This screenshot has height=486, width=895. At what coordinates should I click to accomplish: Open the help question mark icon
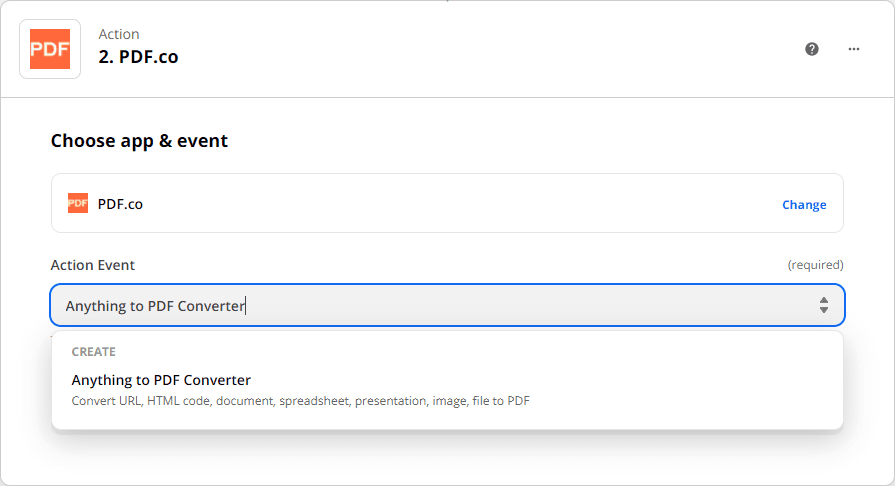click(x=812, y=49)
